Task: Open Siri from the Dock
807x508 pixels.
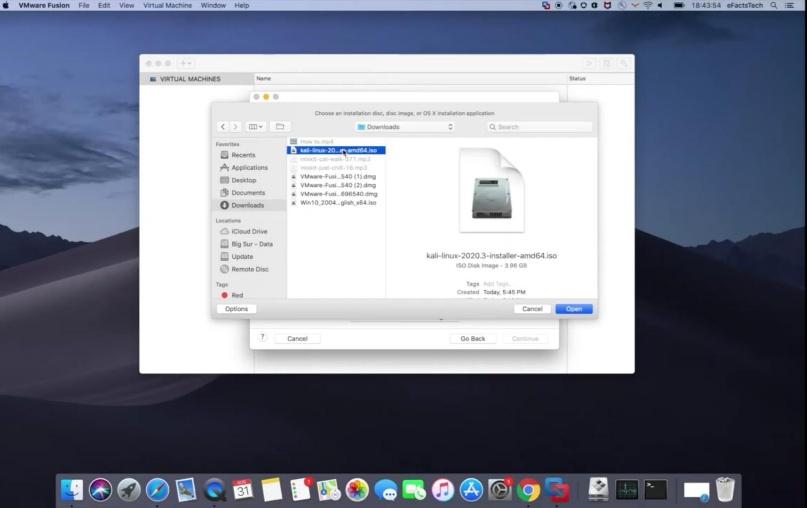Action: point(100,489)
